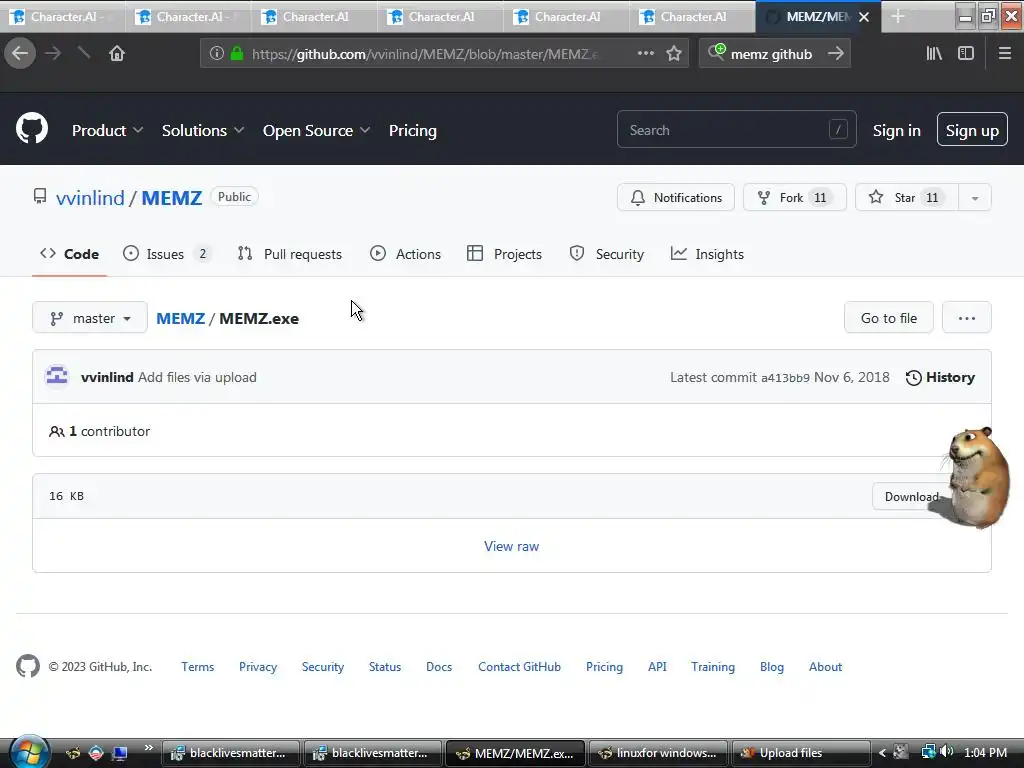Open the Firefox hamburger menu
This screenshot has height=768, width=1024.
point(1005,54)
